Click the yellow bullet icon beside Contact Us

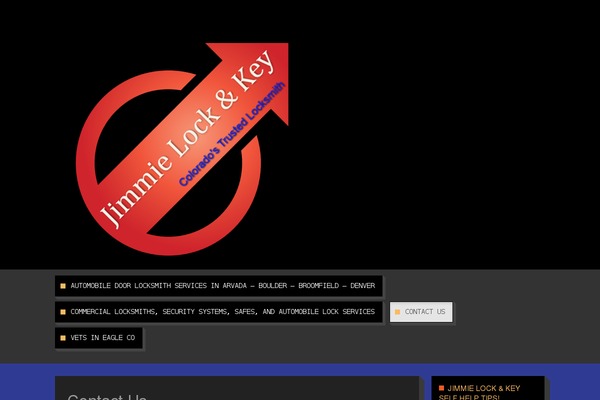point(398,312)
